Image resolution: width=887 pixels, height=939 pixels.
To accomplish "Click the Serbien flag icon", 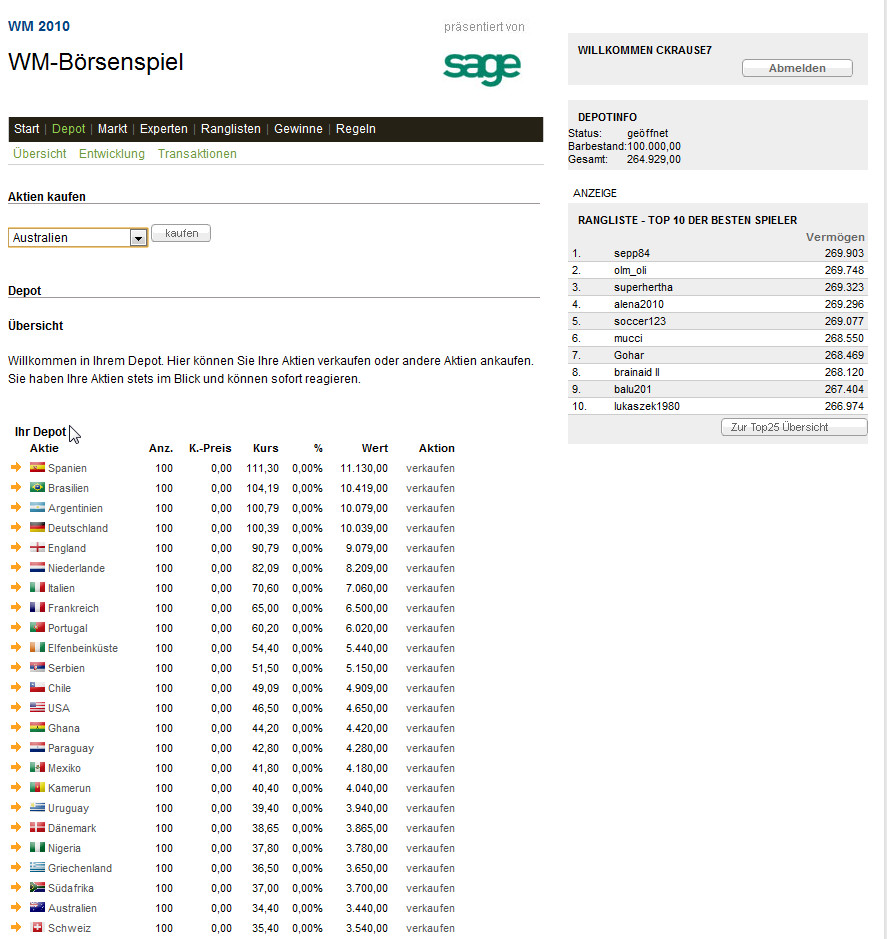I will (37, 667).
